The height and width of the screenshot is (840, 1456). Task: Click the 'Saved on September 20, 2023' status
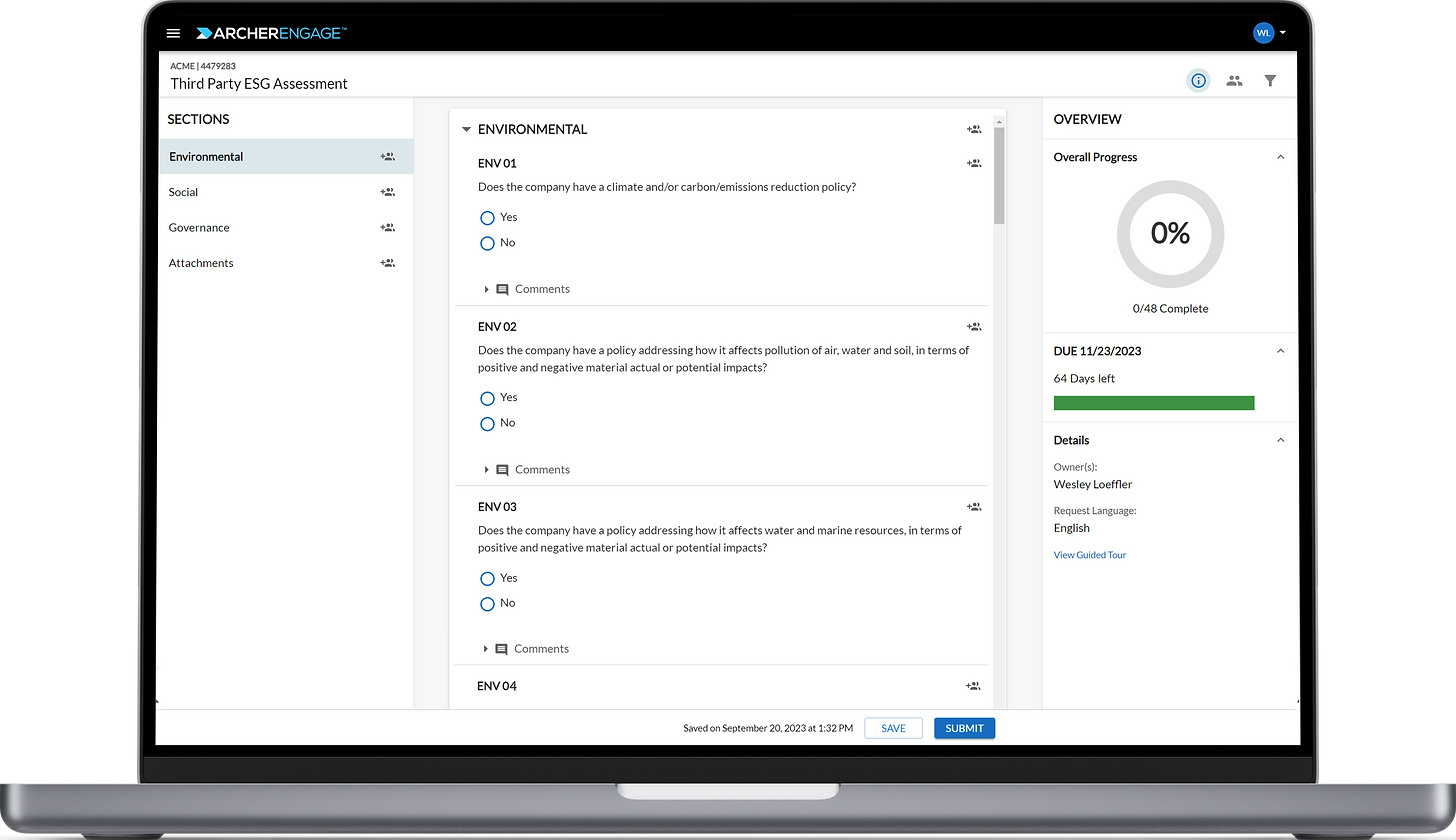tap(768, 729)
